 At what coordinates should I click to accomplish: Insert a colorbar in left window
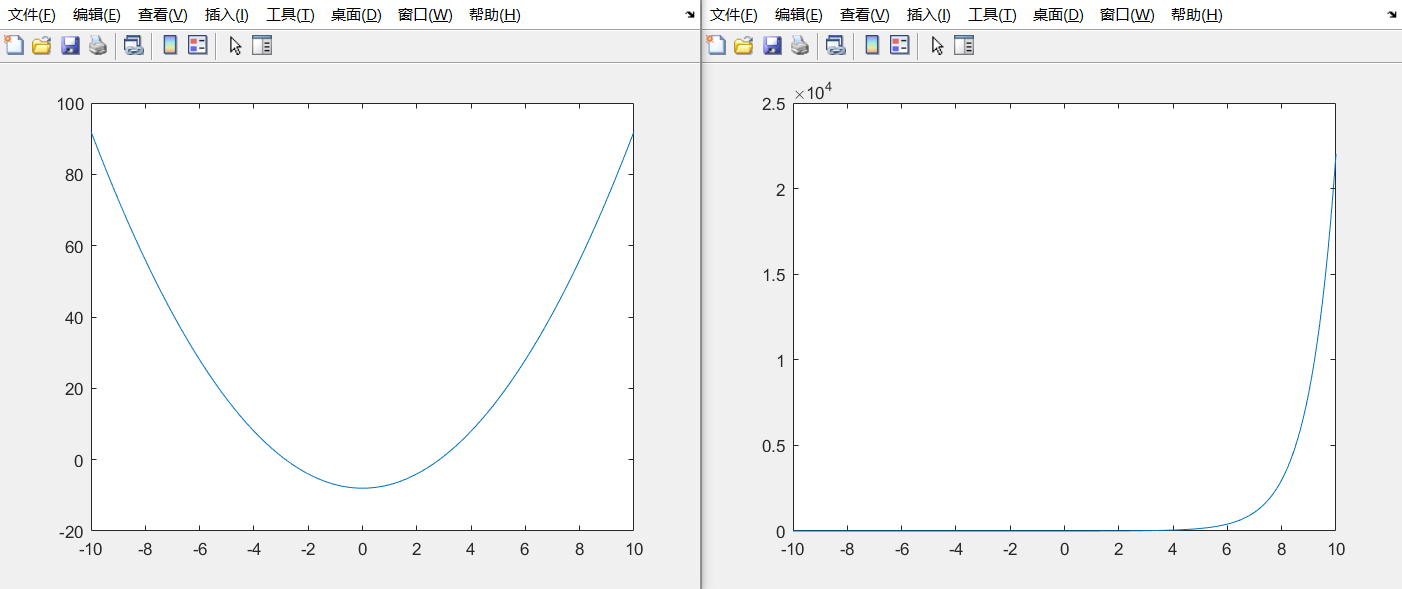coord(170,45)
